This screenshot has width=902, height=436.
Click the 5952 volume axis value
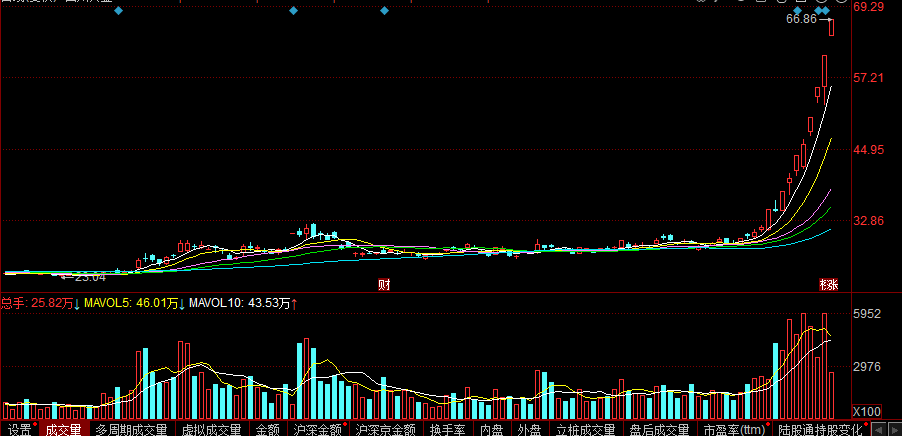coord(867,314)
